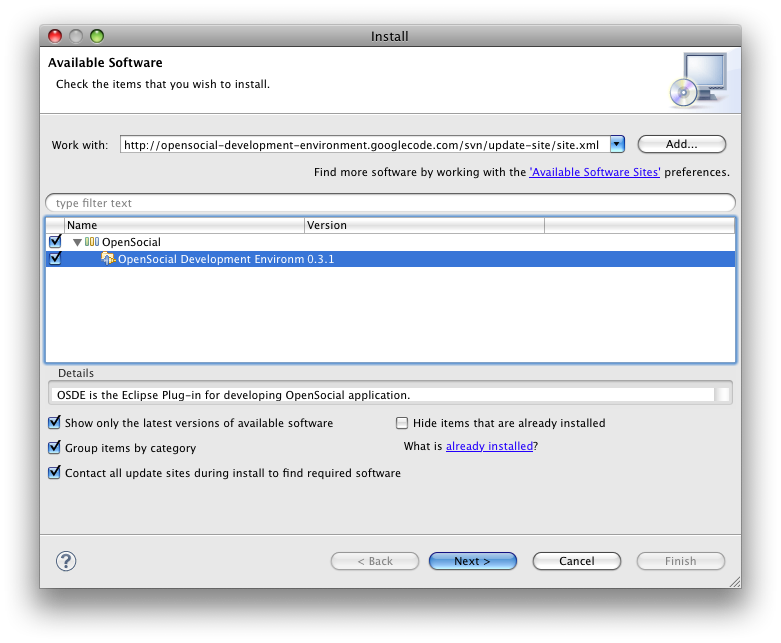Click the OpenSocial Development Environment feature icon
This screenshot has height=643, width=781.
coord(108,258)
